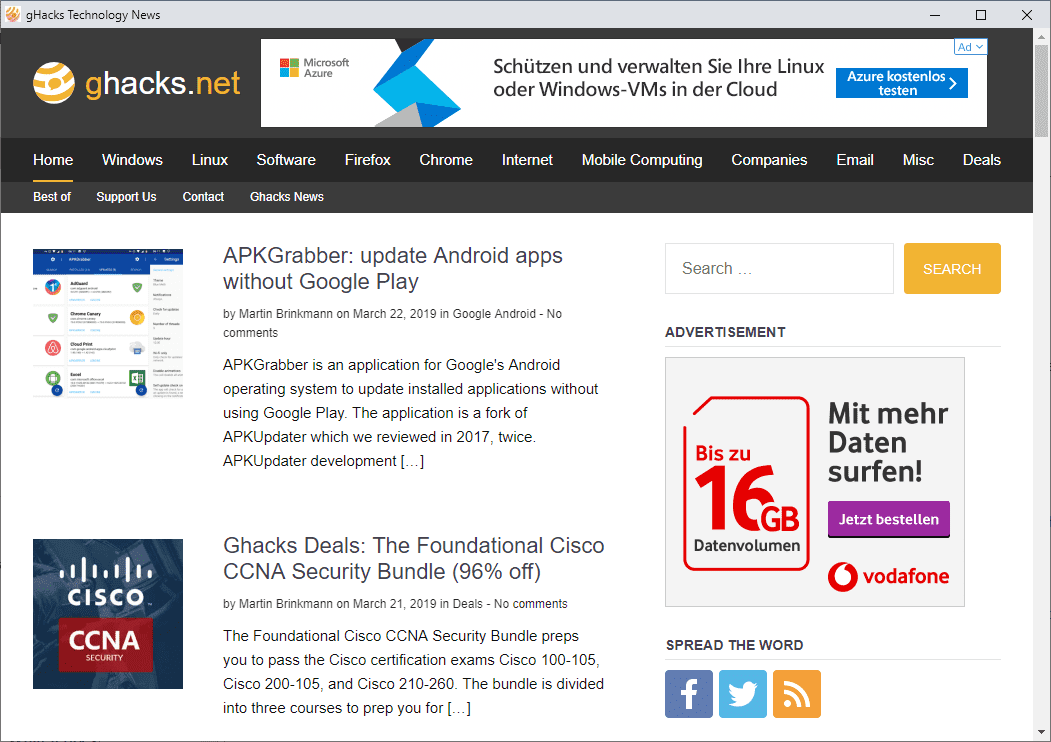Open the Best of page

pyautogui.click(x=52, y=197)
